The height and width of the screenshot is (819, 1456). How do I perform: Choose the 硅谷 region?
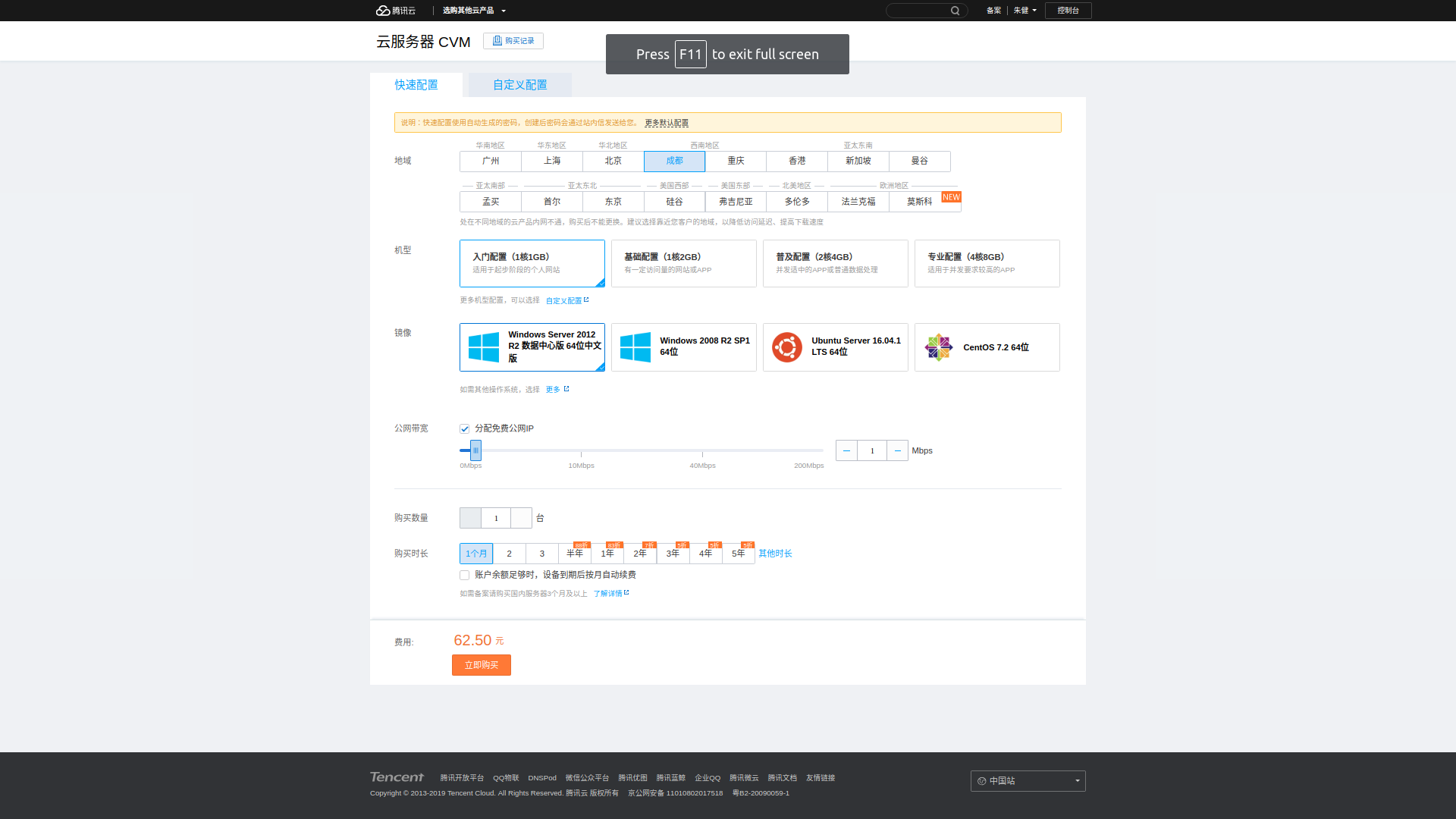(675, 202)
